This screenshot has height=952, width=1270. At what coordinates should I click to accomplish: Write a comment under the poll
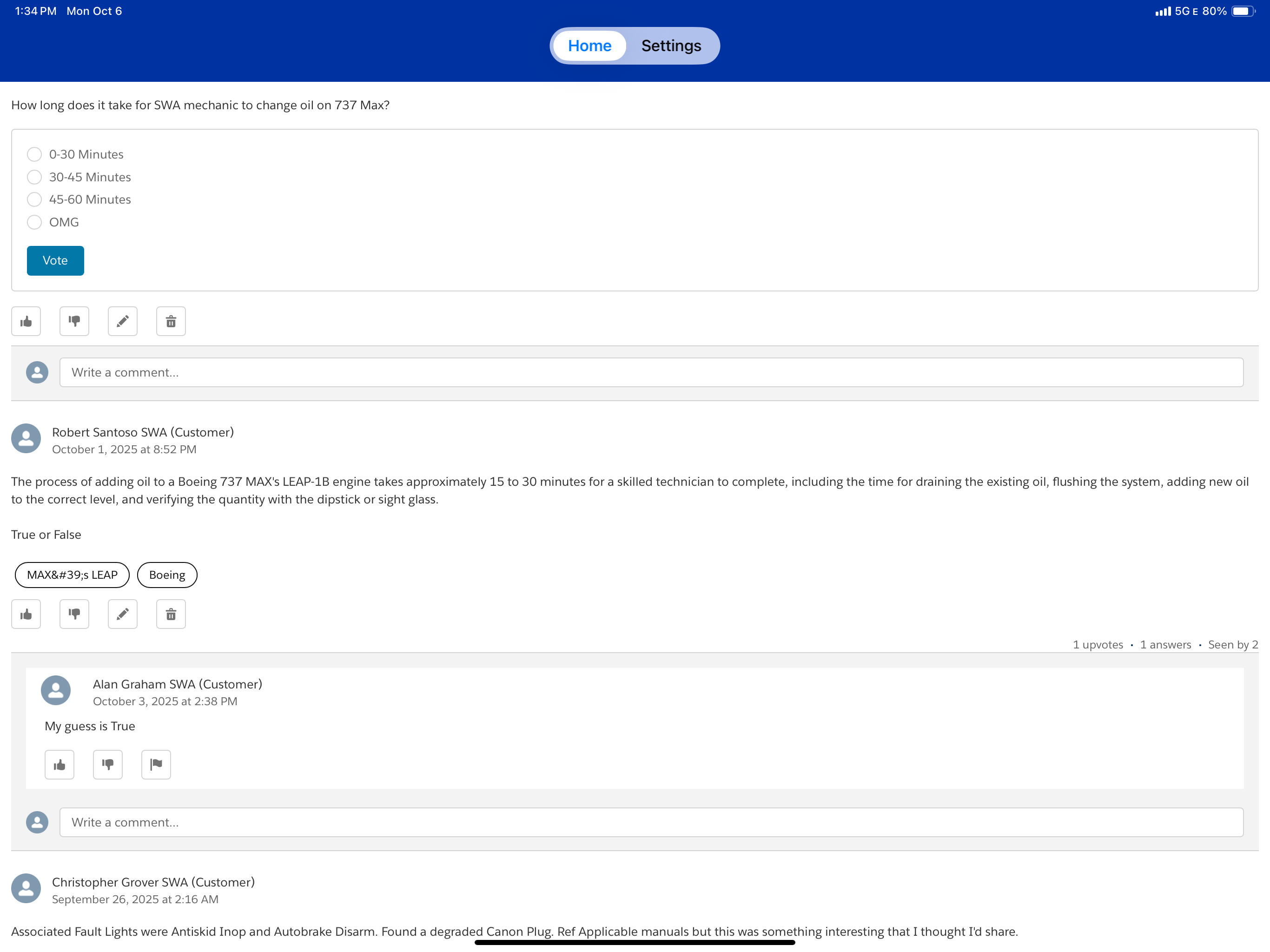(x=652, y=373)
